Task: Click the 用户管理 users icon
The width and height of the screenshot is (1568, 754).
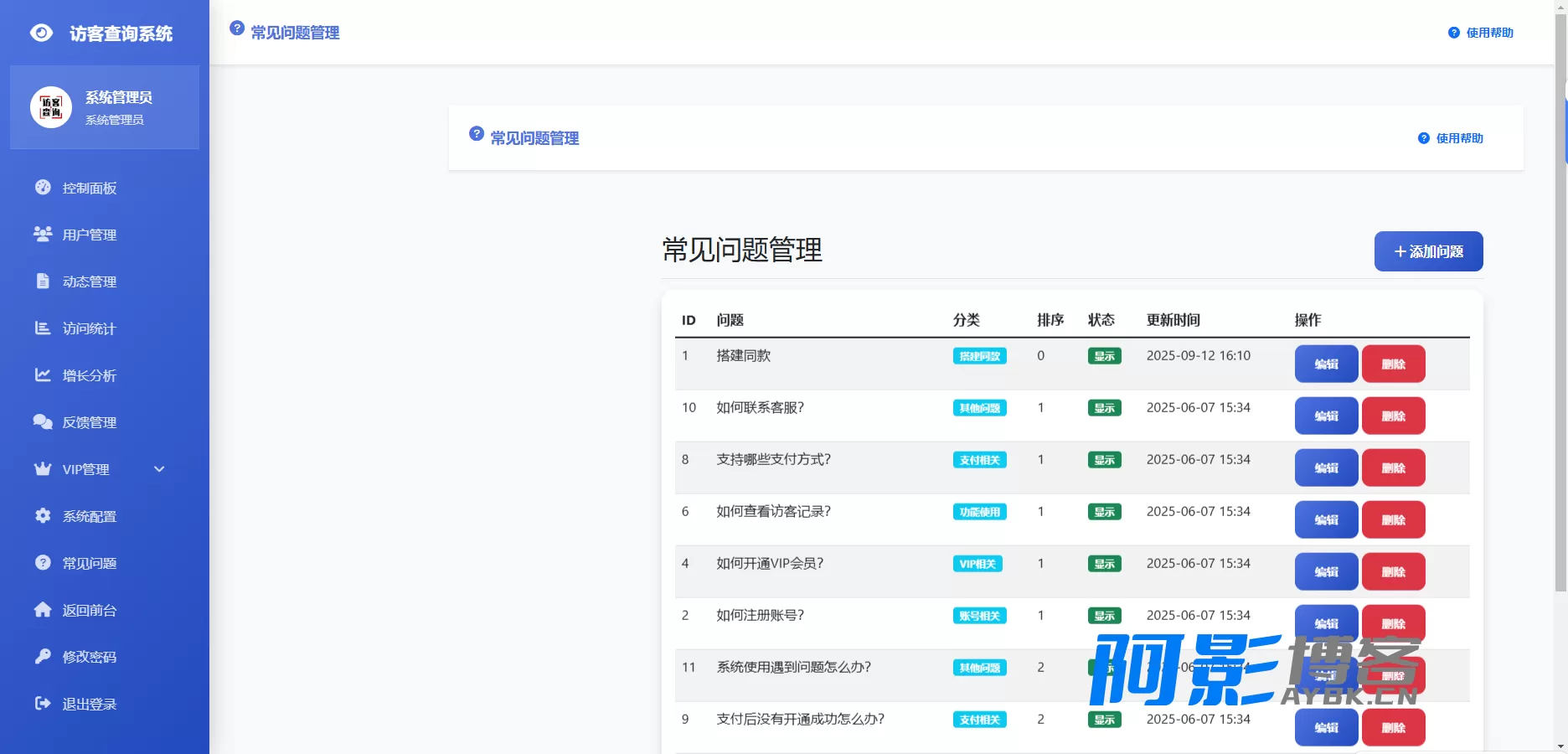Action: point(43,234)
